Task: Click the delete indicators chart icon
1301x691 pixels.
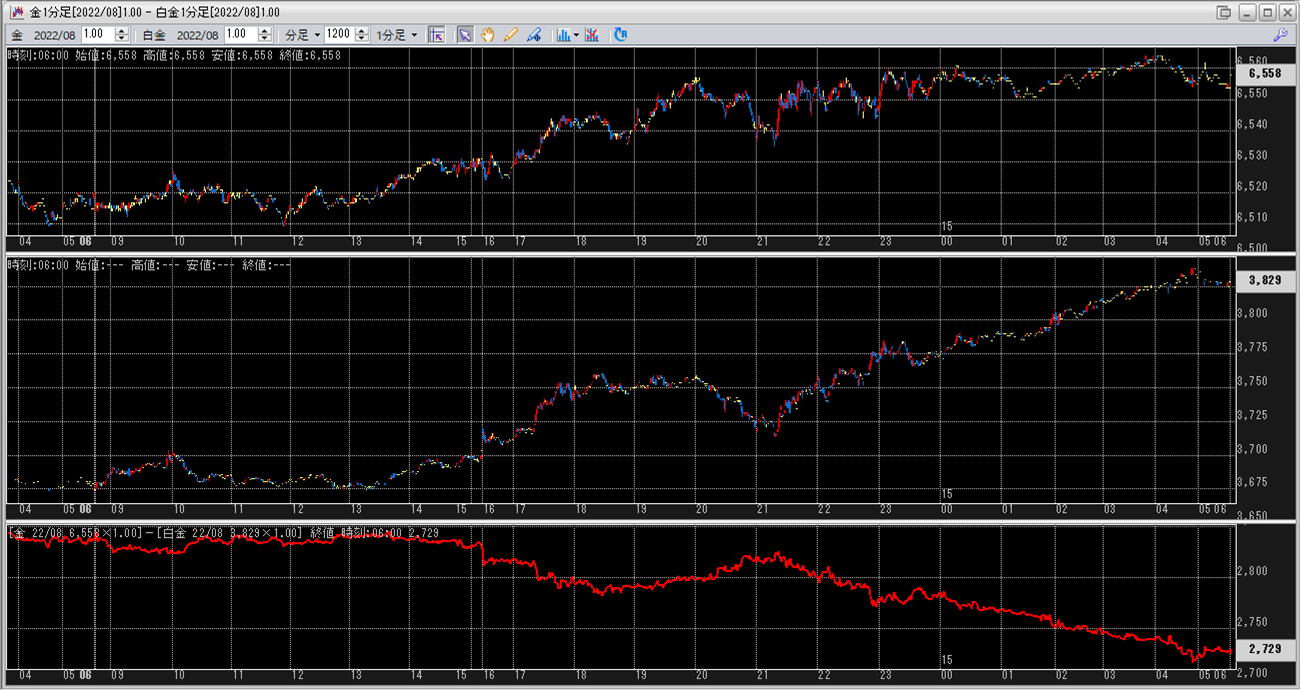Action: point(592,34)
